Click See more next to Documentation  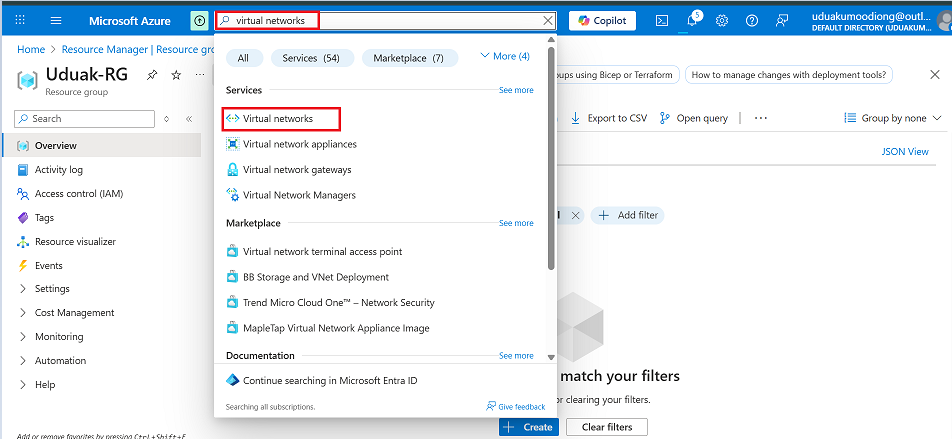point(516,356)
